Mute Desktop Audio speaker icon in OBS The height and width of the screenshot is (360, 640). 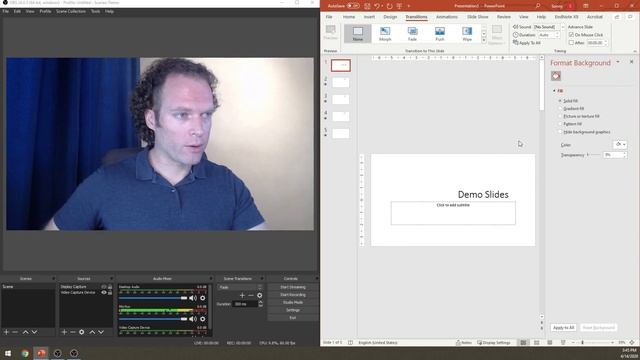(193, 298)
